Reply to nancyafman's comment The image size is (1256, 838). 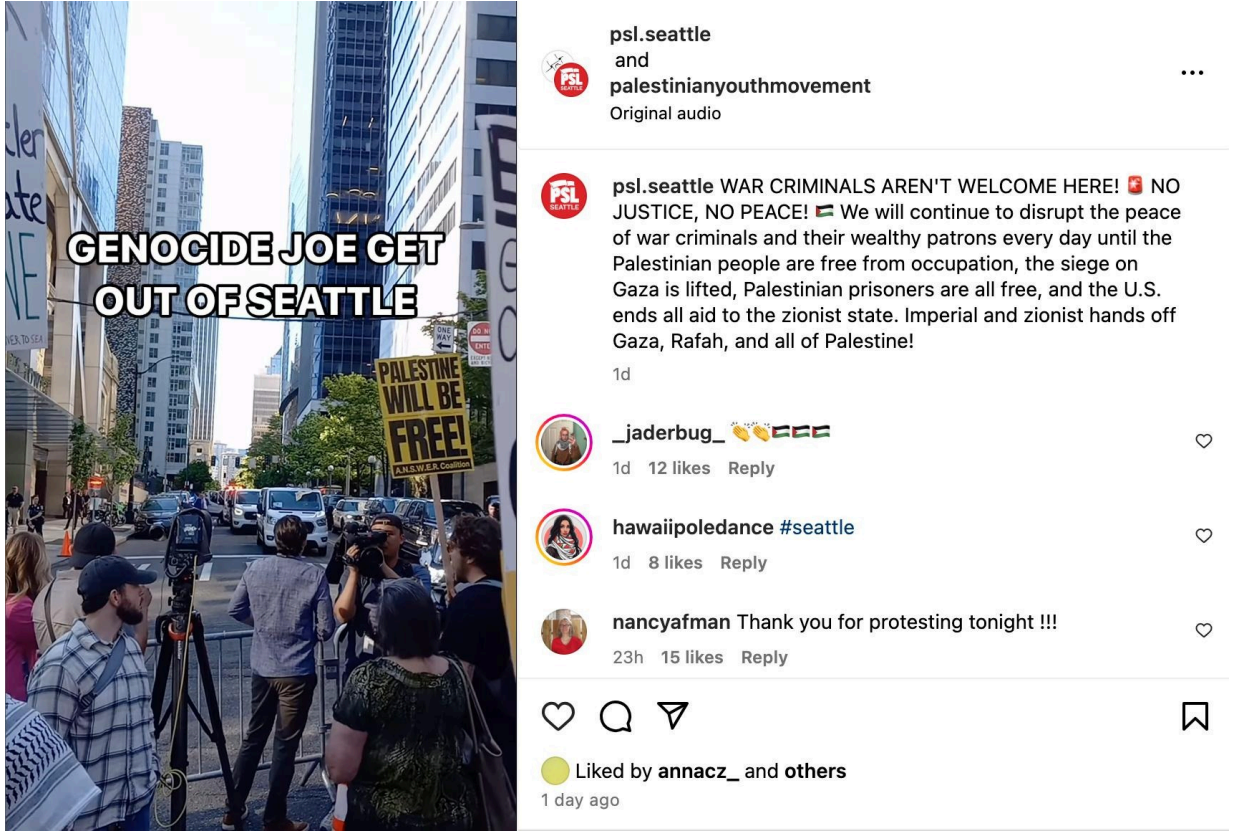tap(764, 657)
